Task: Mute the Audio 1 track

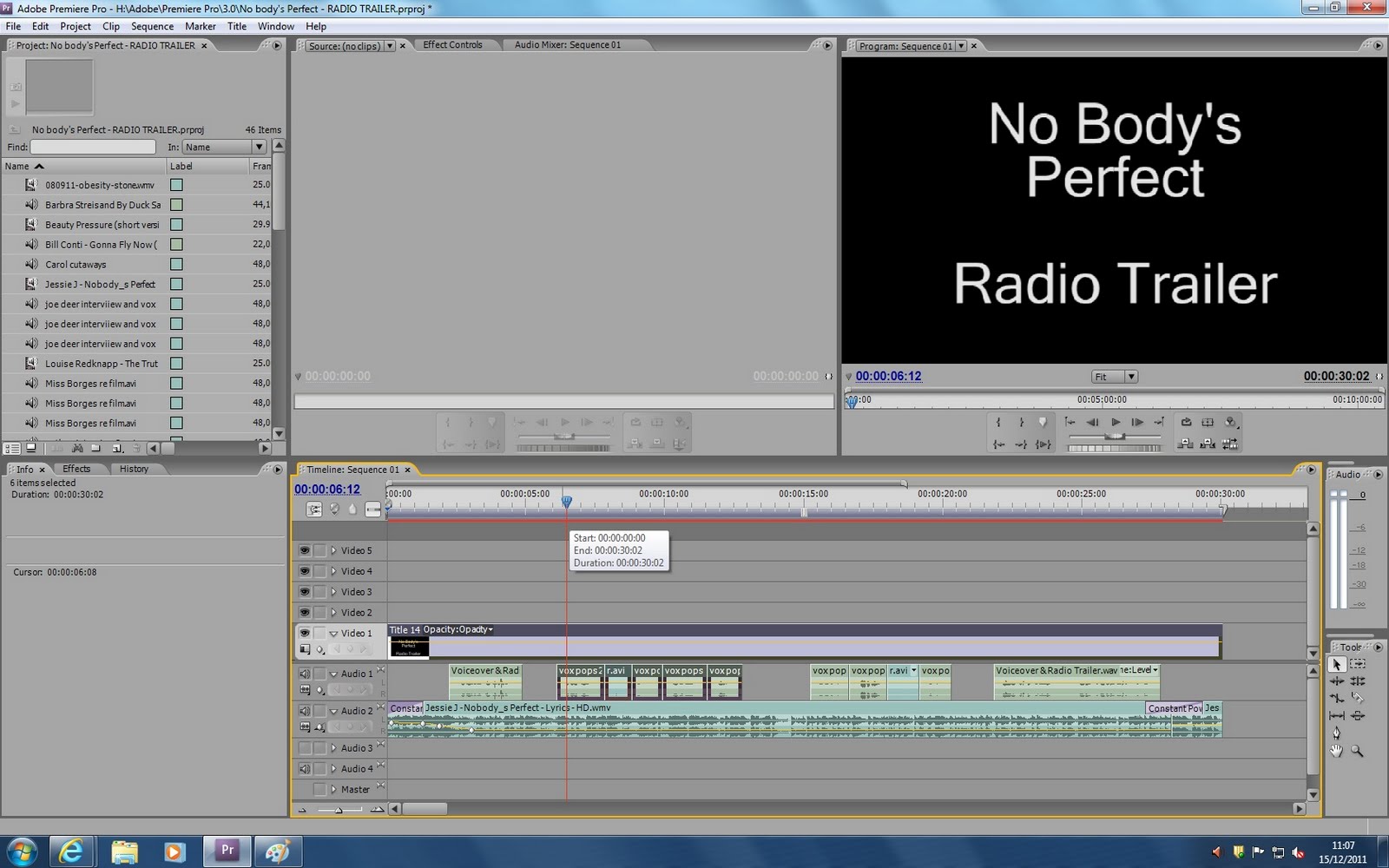Action: click(305, 674)
